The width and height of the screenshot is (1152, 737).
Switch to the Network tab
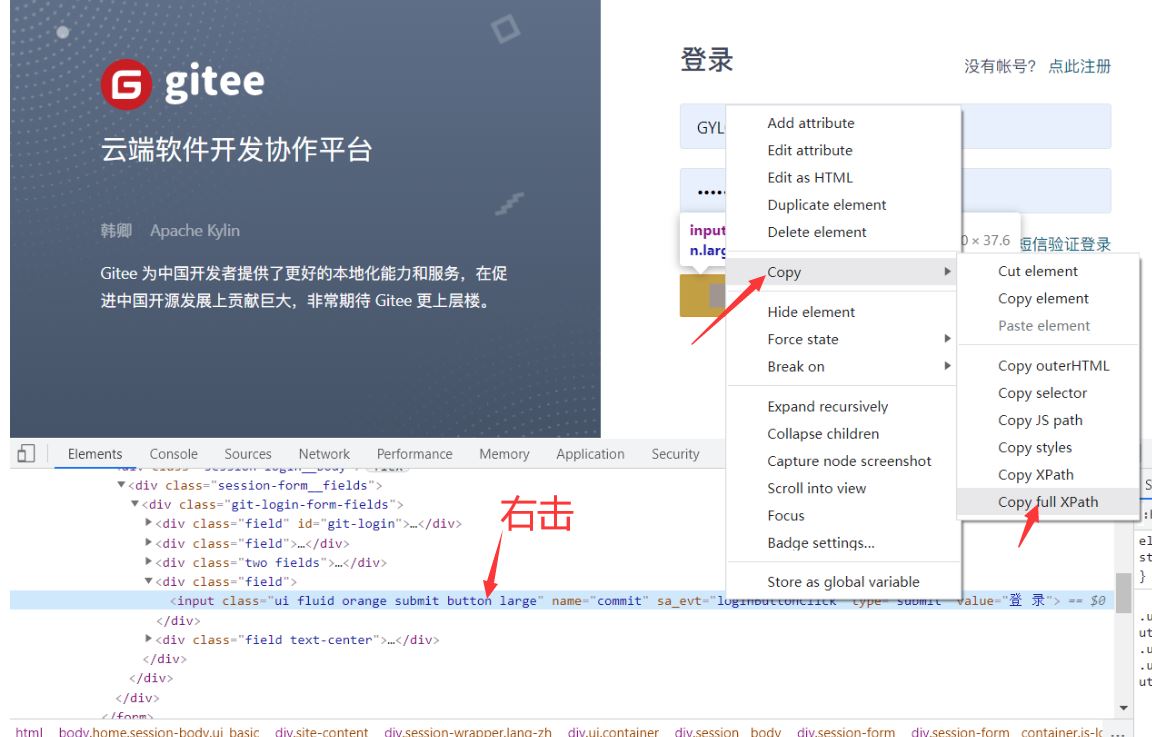[x=323, y=453]
